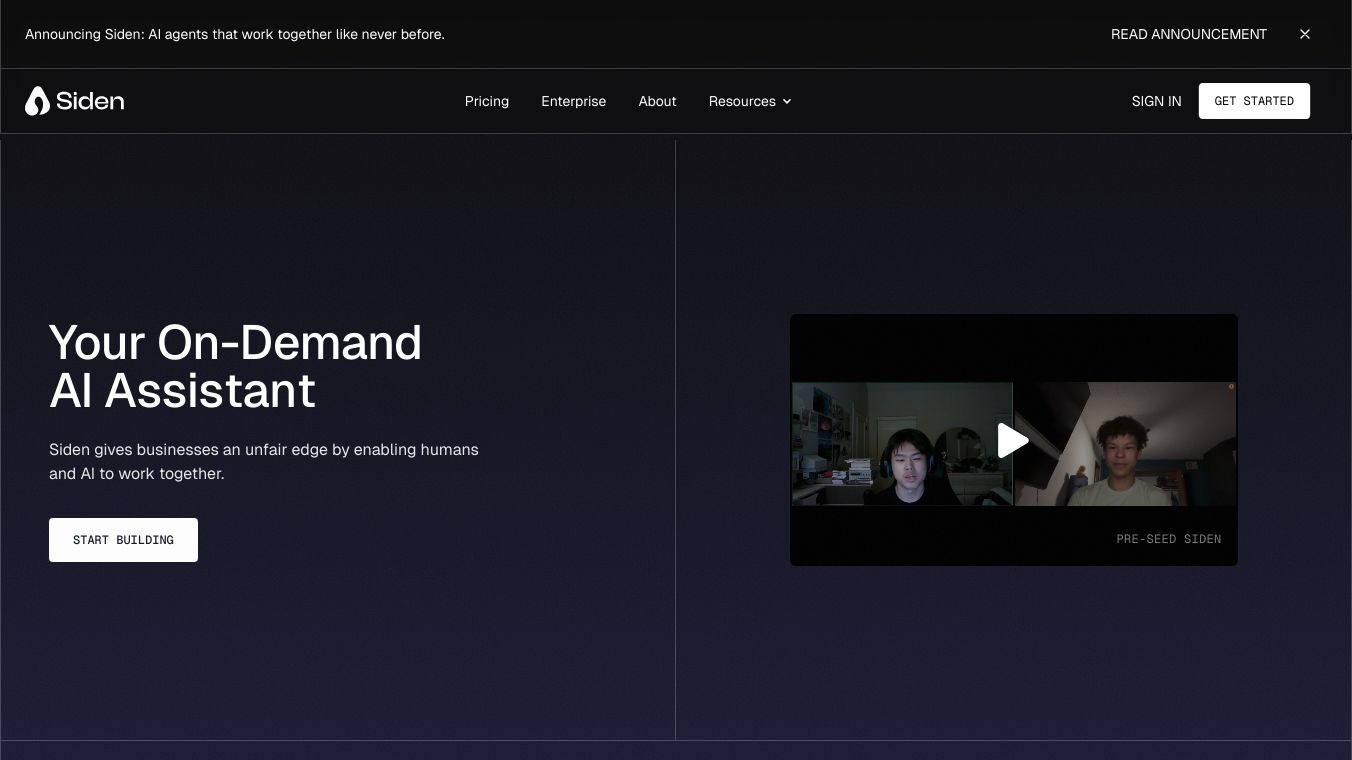Click the Start Building button
Image resolution: width=1352 pixels, height=760 pixels.
[123, 540]
